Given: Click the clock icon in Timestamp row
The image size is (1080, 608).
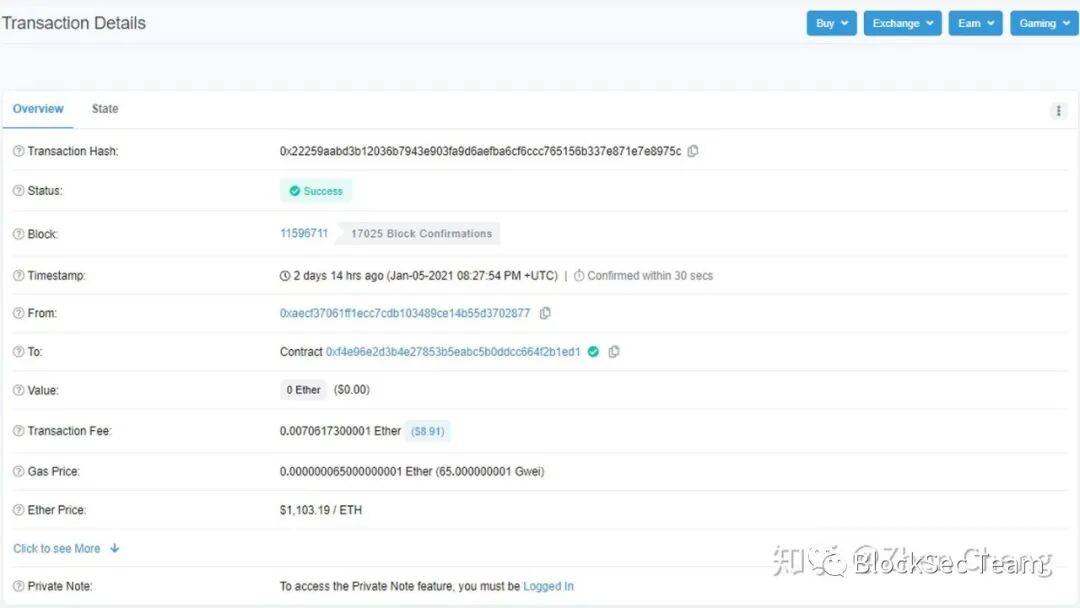Looking at the screenshot, I should (x=285, y=275).
